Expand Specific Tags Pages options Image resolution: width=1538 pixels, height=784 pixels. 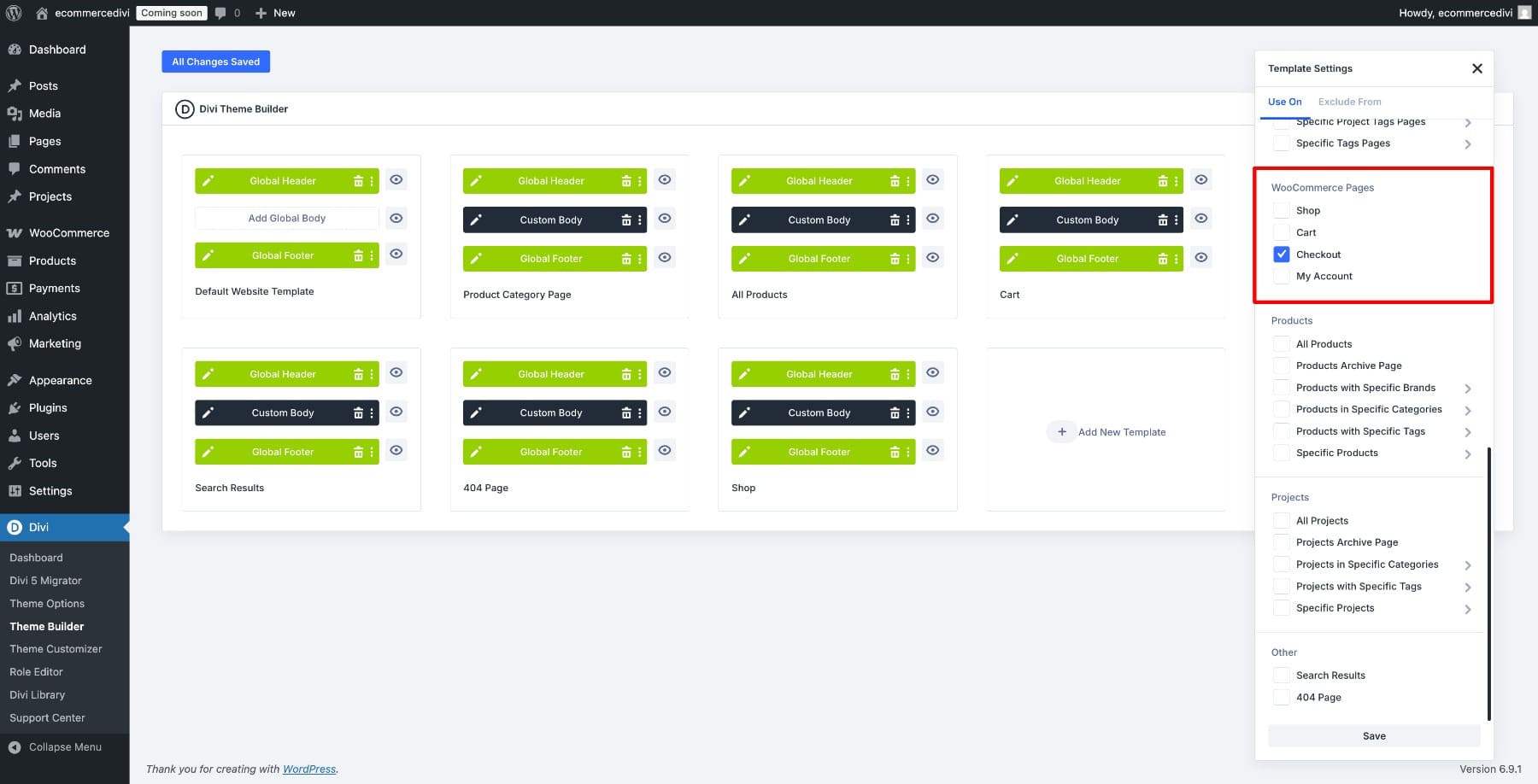pos(1468,144)
